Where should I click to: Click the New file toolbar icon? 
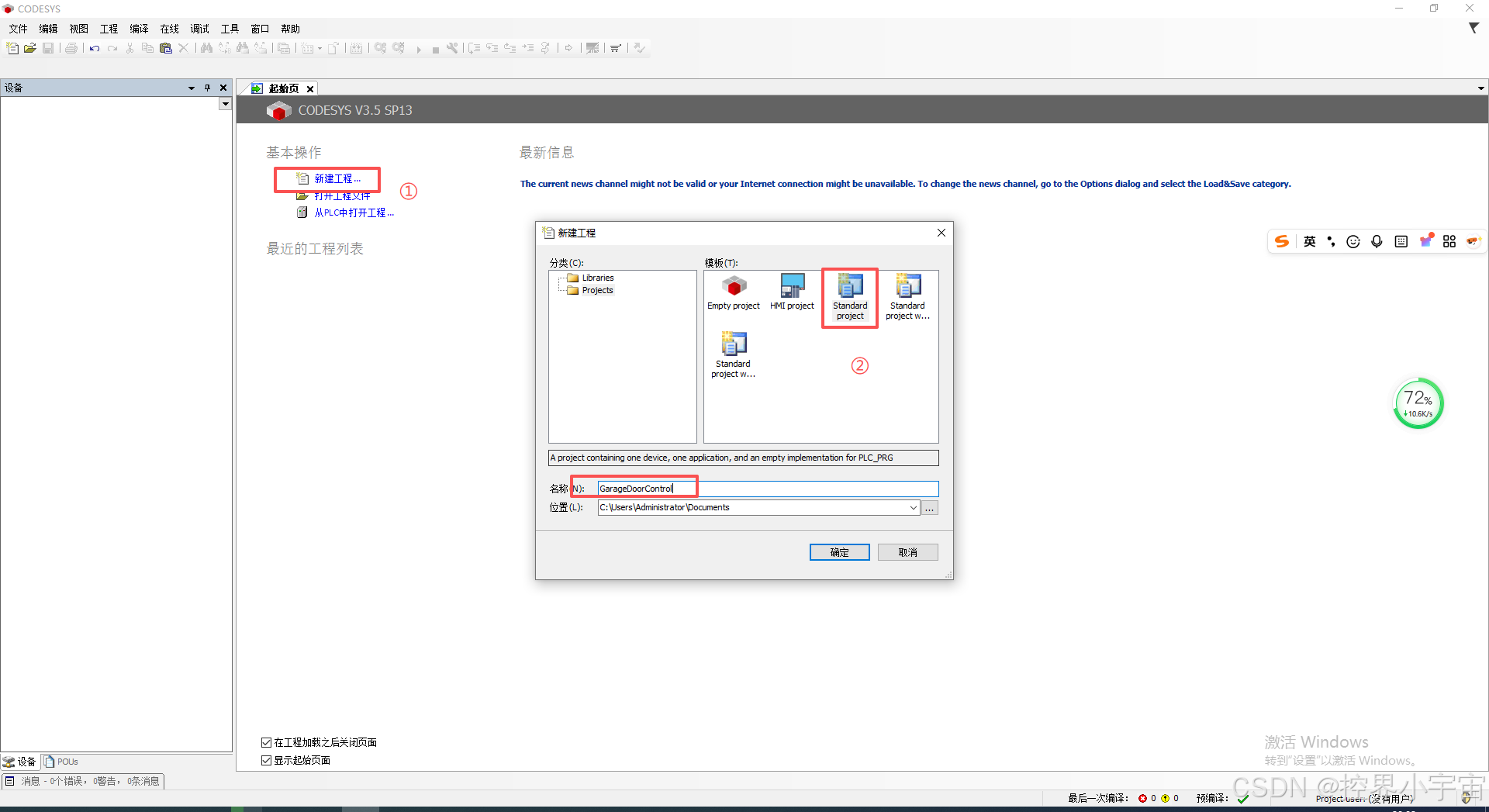click(12, 48)
